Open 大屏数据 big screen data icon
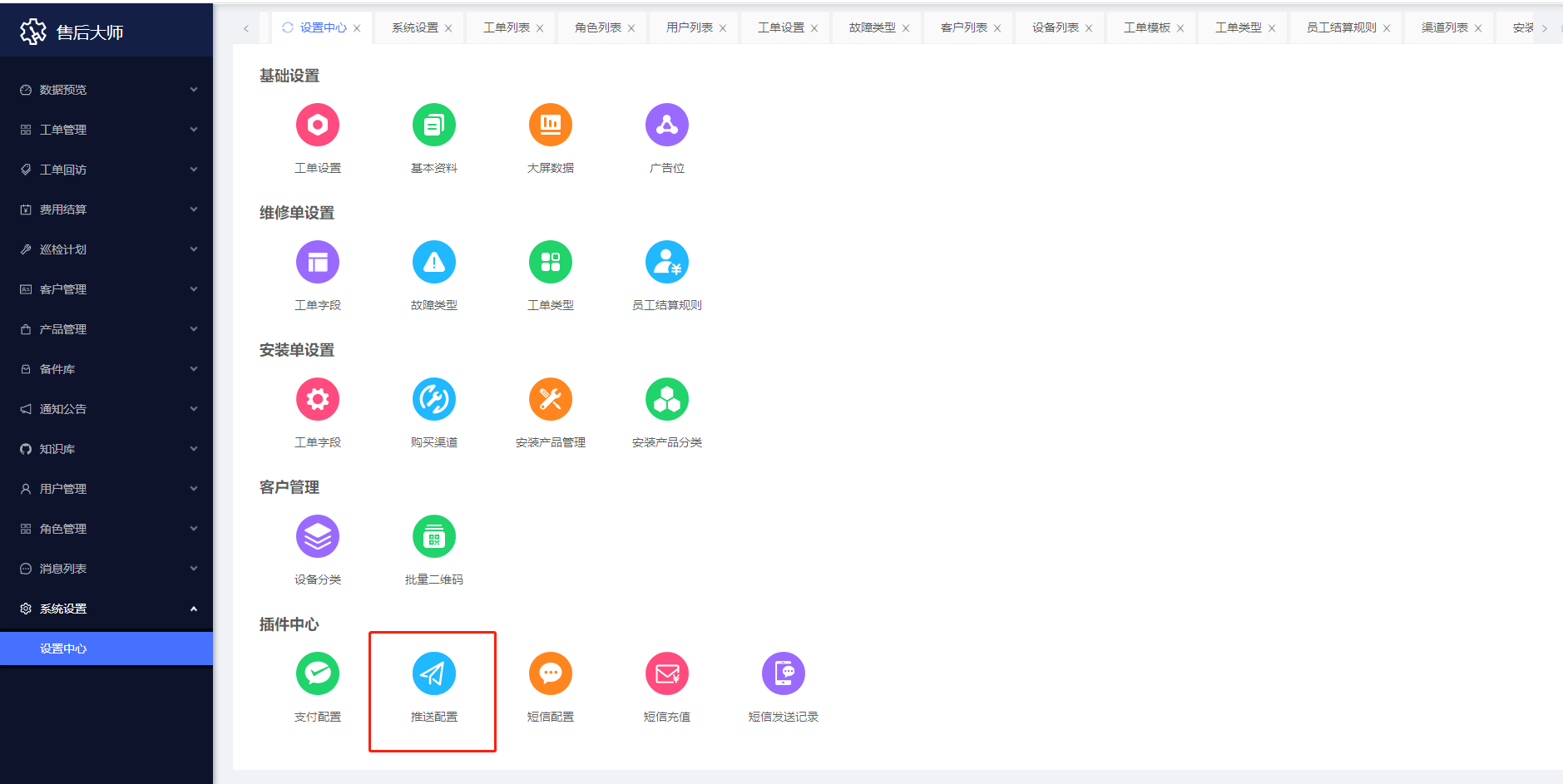Image resolution: width=1563 pixels, height=784 pixels. 550,125
